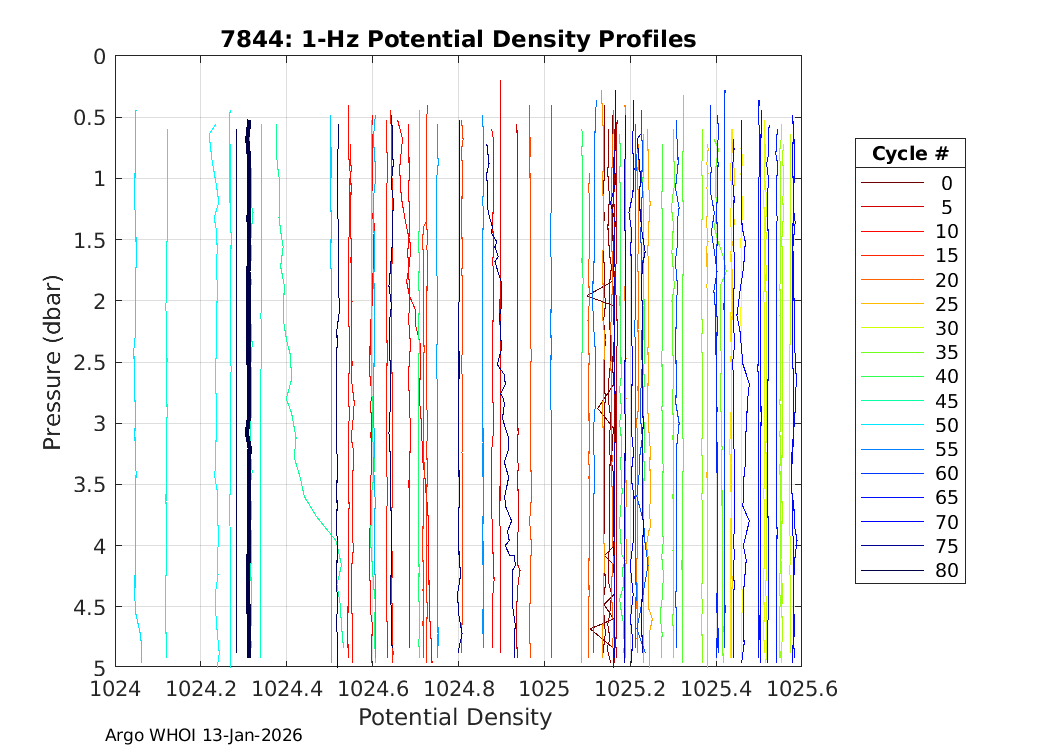Click the red line swatch for cycle 5

click(893, 207)
